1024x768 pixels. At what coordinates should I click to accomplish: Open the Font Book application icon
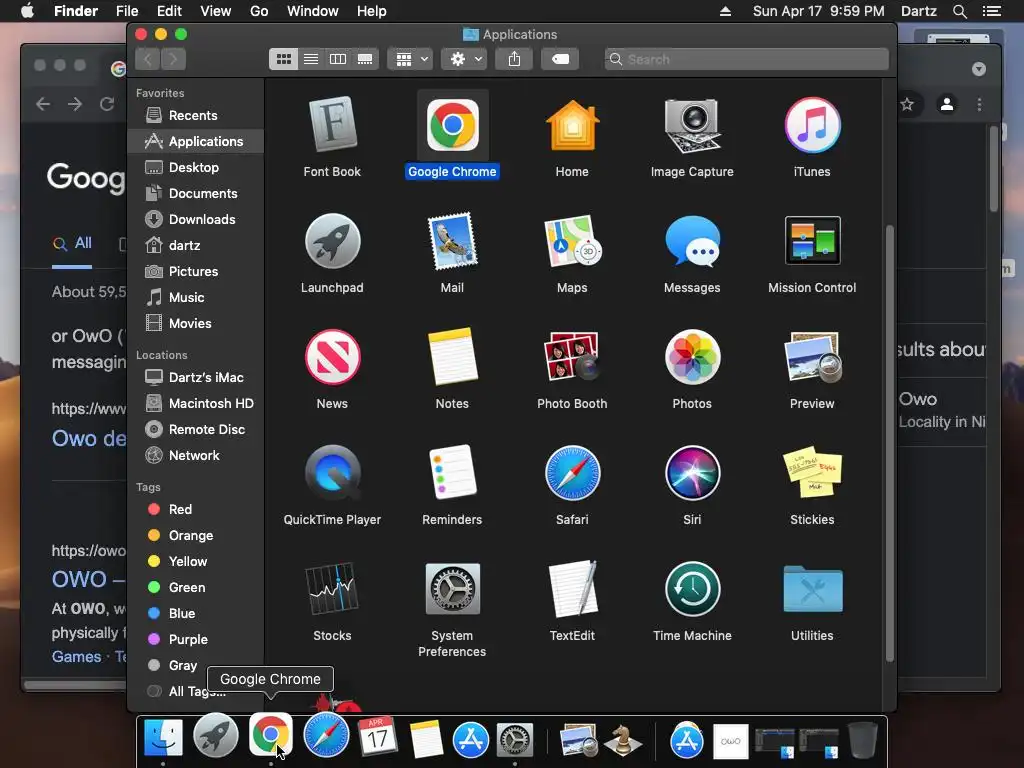(x=332, y=124)
